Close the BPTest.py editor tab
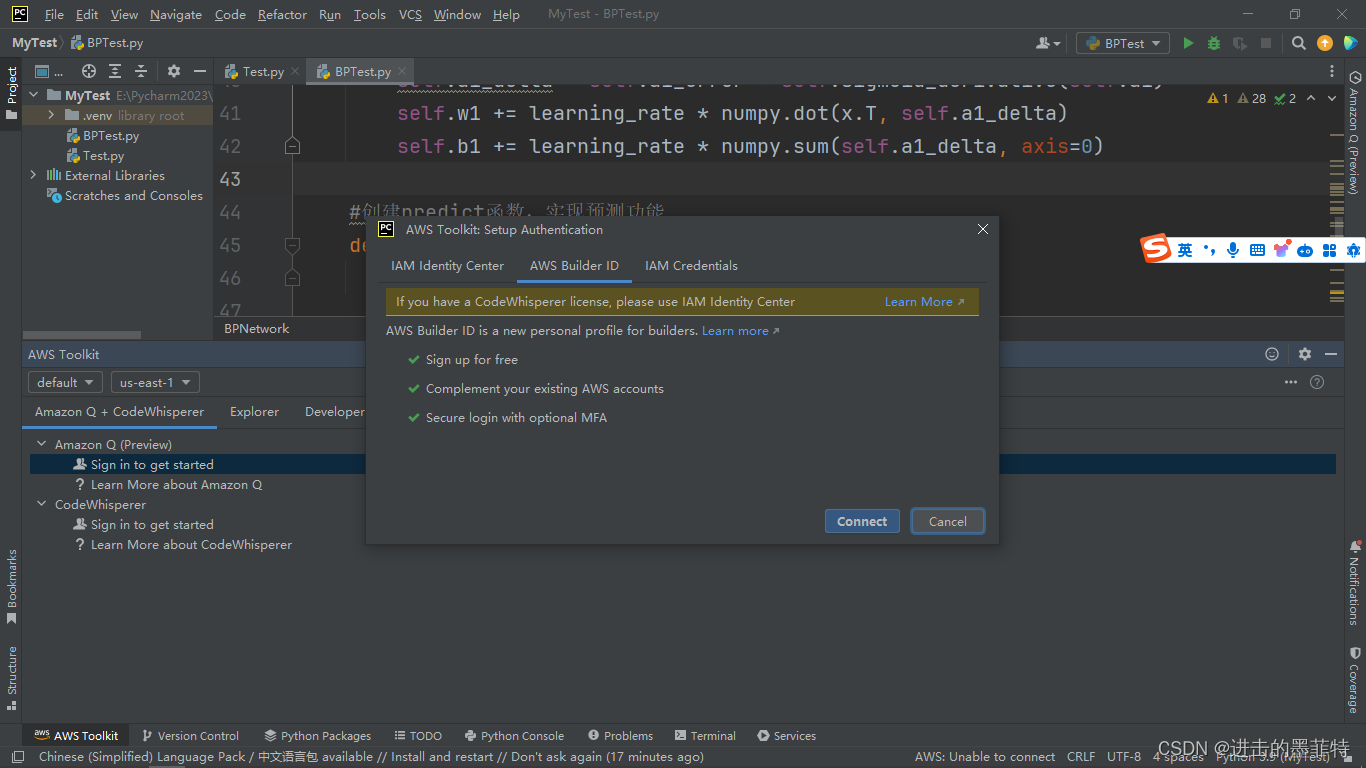Viewport: 1366px width, 768px height. (x=402, y=71)
